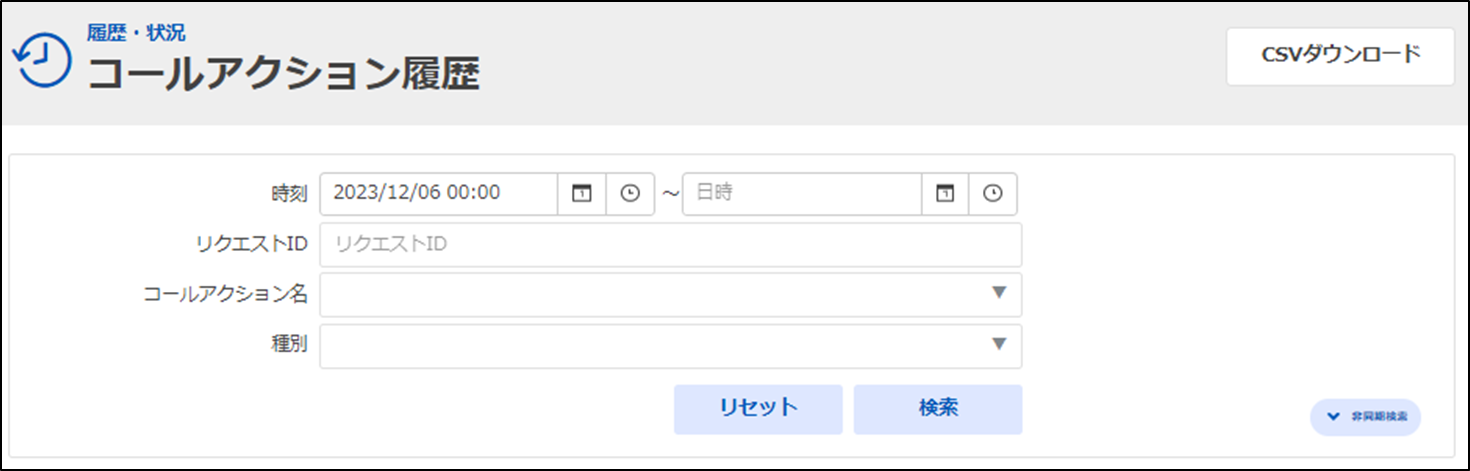Click the CSVダウンロード button
This screenshot has height=471, width=1470.
click(1340, 56)
